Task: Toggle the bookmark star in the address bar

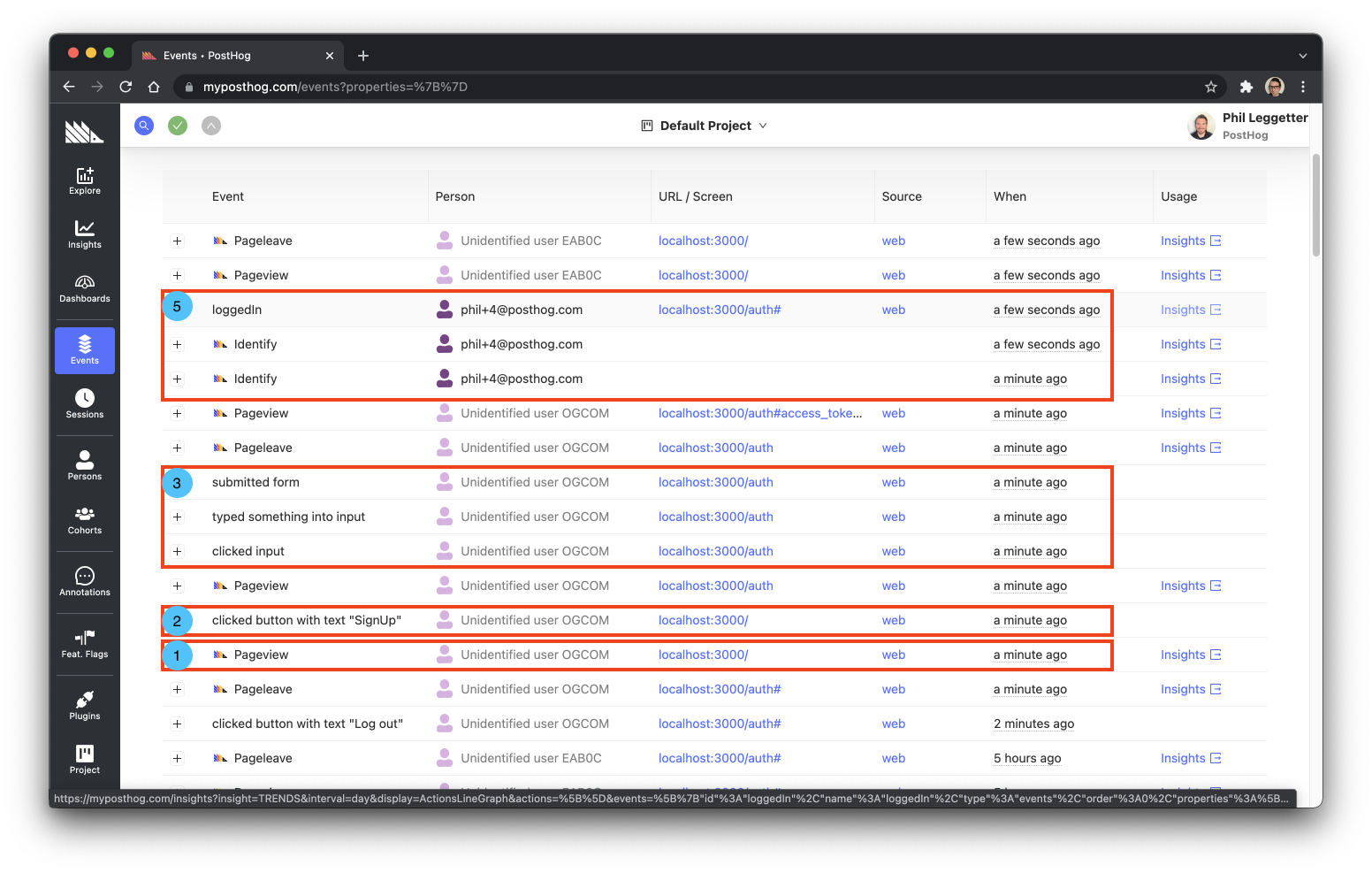Action: (1210, 87)
